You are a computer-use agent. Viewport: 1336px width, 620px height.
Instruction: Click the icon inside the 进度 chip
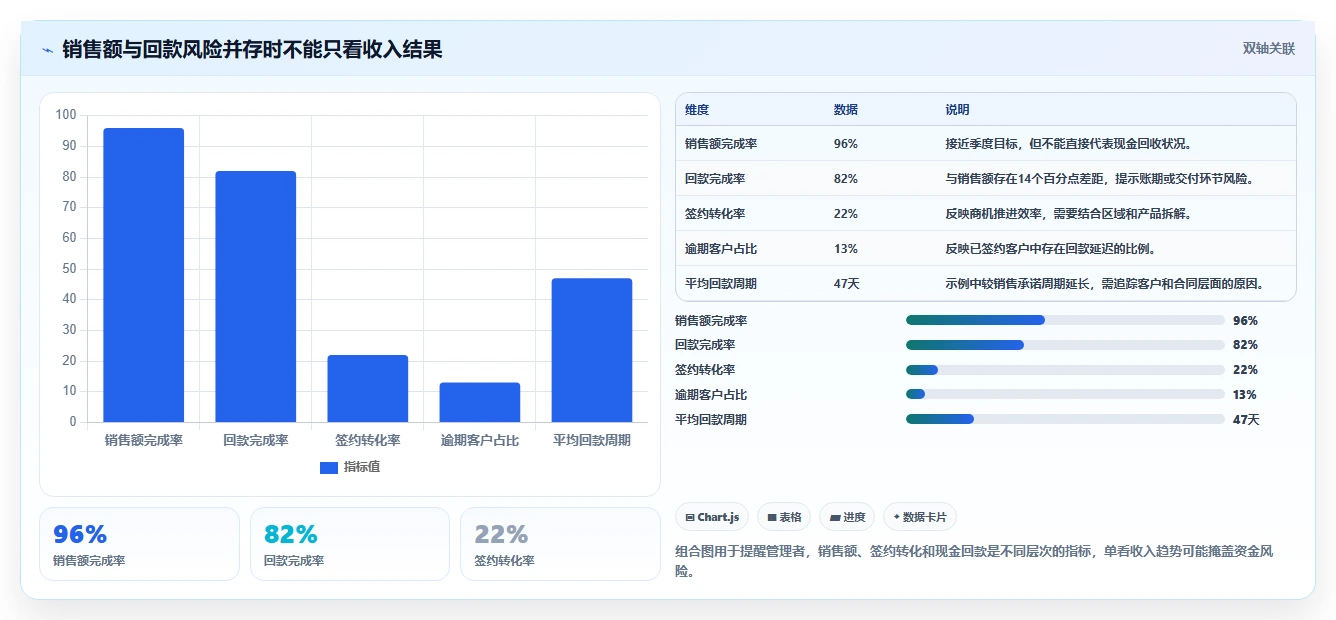tap(835, 517)
